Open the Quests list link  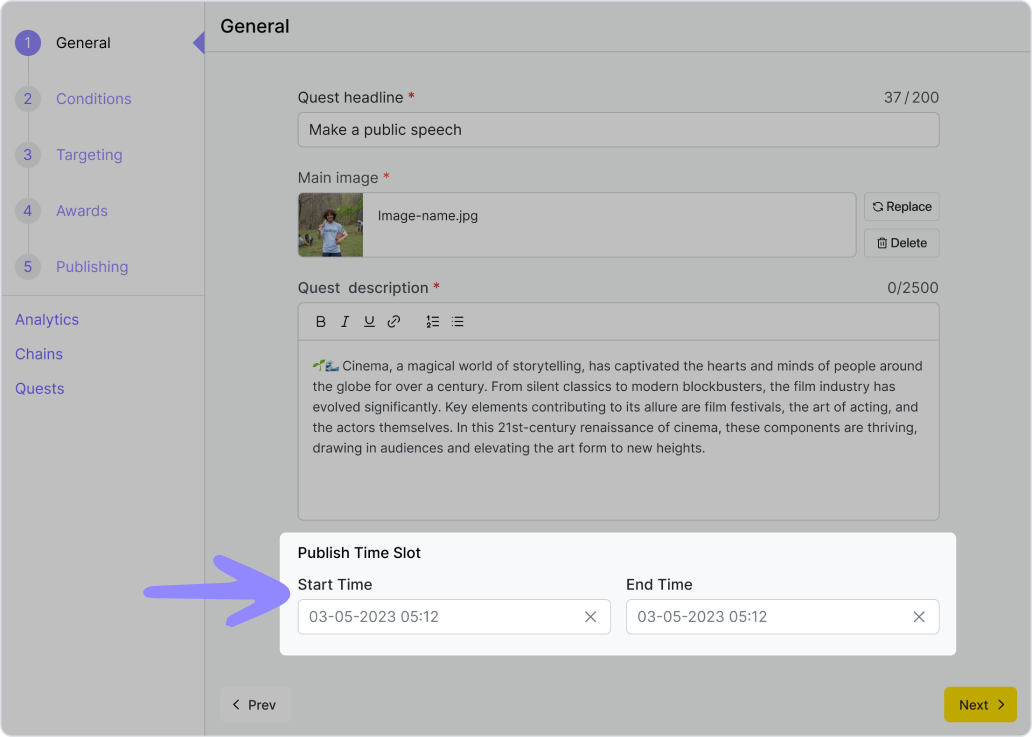click(40, 389)
